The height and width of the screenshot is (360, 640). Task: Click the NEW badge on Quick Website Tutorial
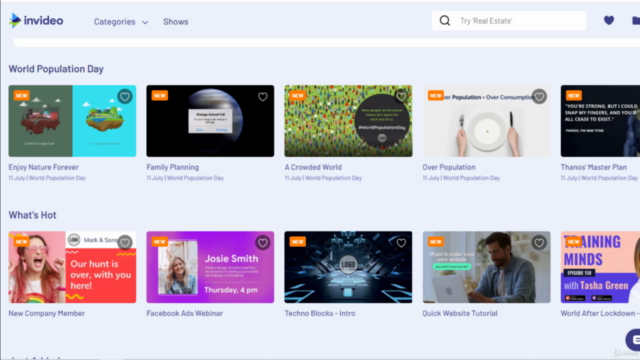[436, 242]
